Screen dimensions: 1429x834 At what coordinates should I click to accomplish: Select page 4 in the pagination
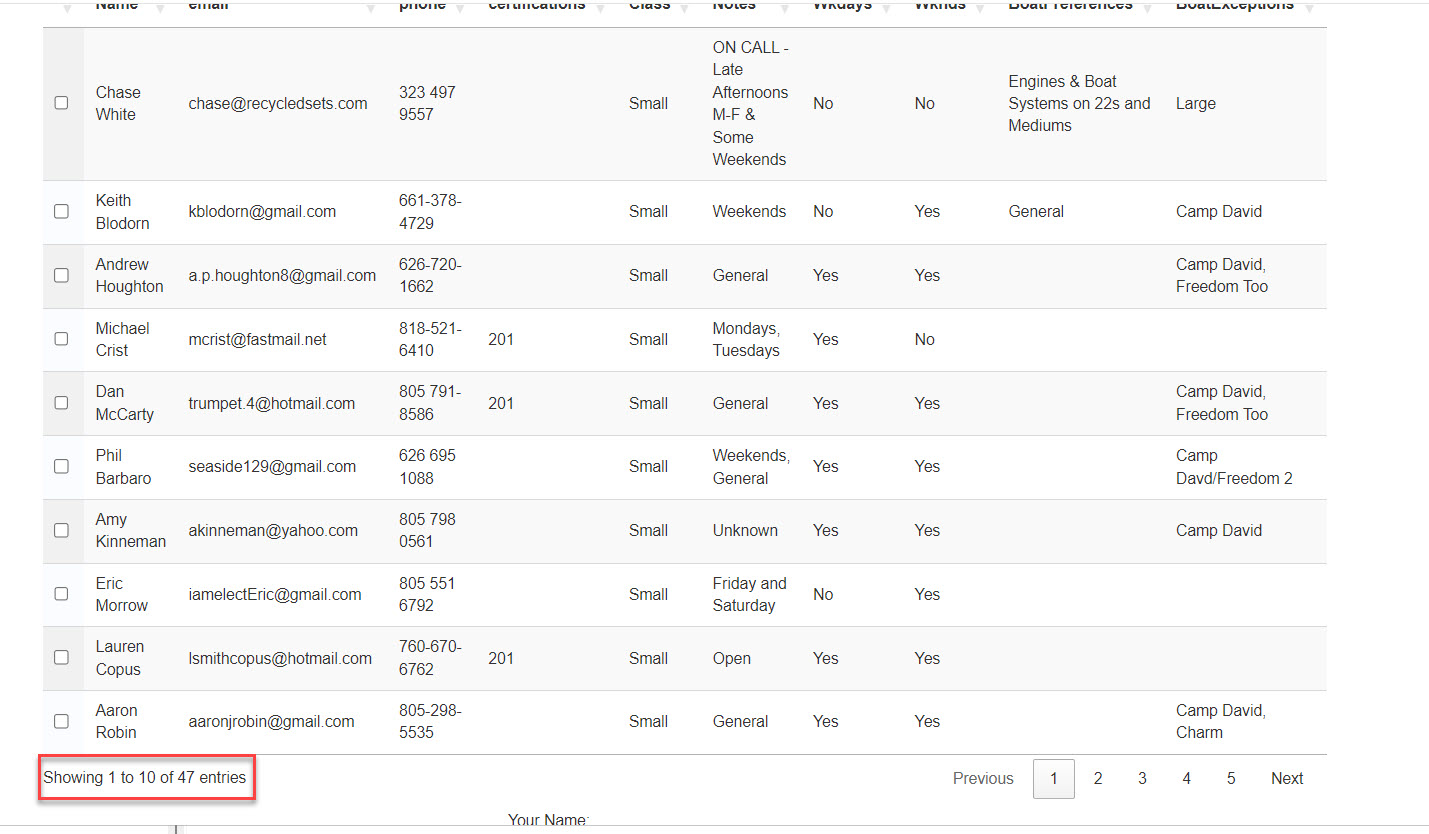tap(1186, 779)
